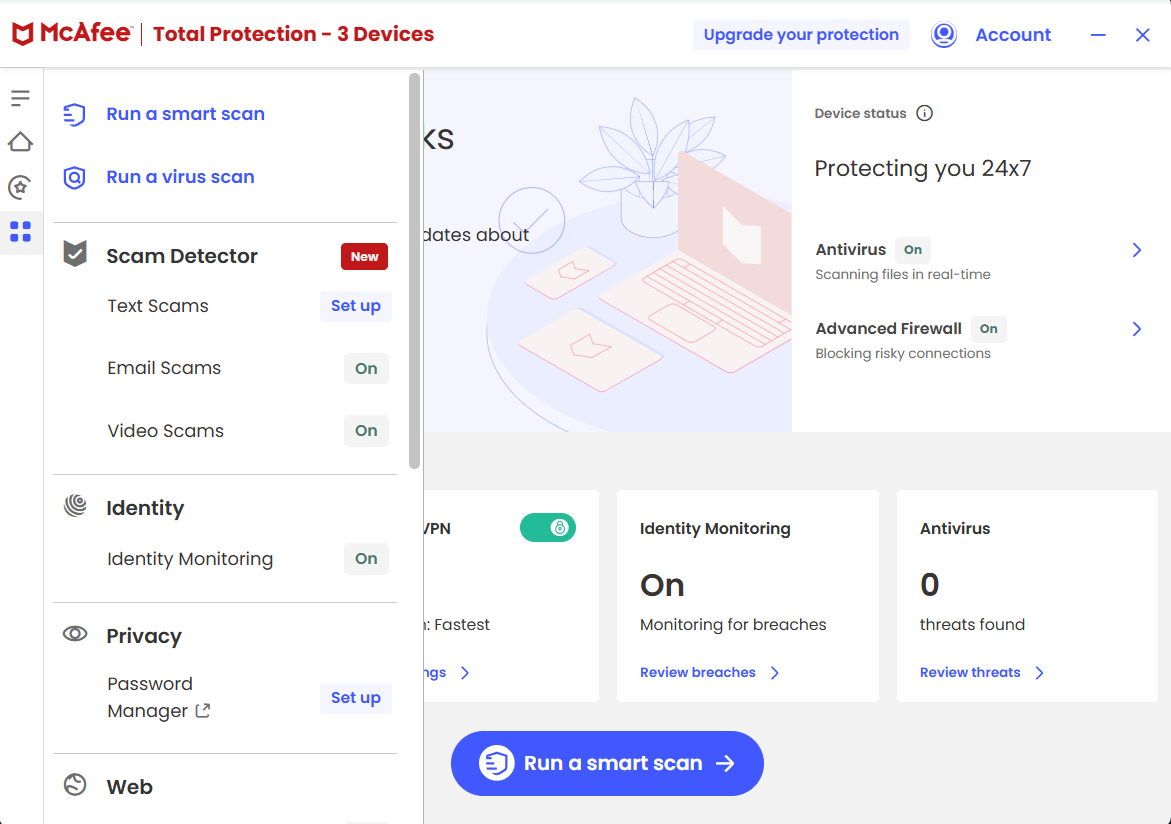Toggle the VPN switch off
Screen dimensions: 1171x824
547,528
